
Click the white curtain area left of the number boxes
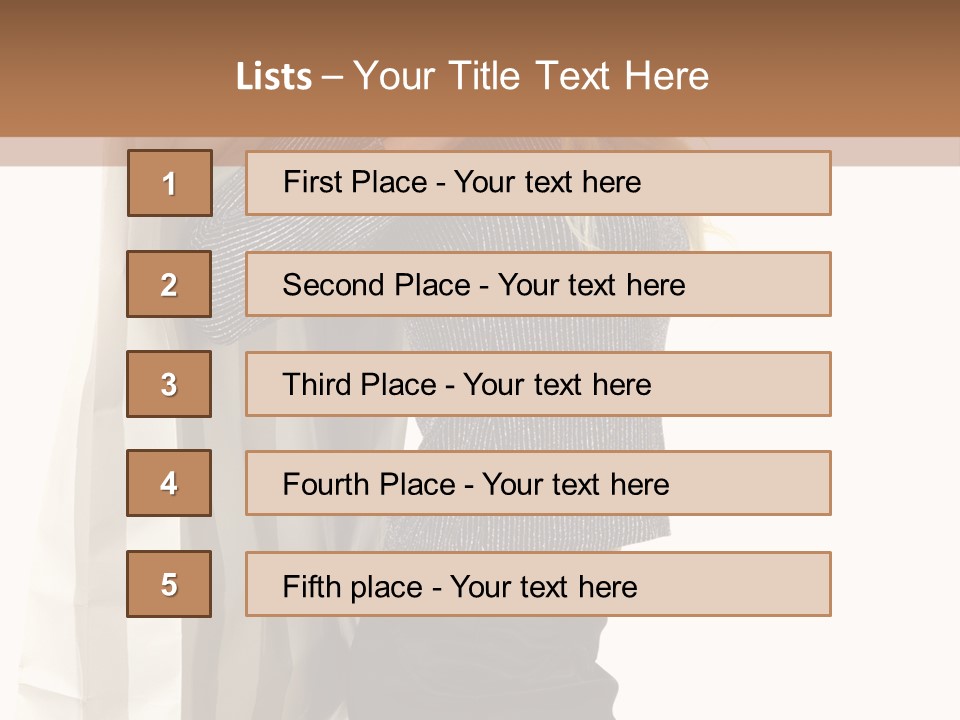pyautogui.click(x=60, y=400)
